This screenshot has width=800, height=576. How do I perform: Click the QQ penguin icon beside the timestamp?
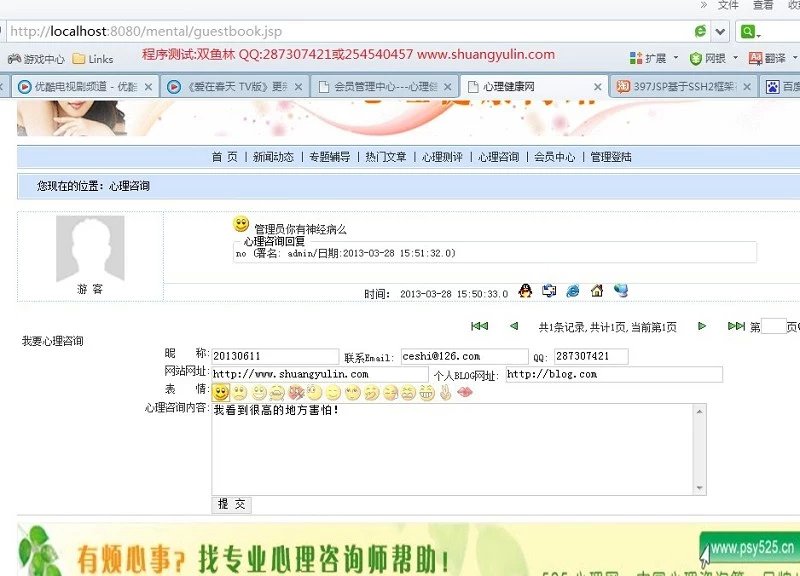tap(525, 291)
